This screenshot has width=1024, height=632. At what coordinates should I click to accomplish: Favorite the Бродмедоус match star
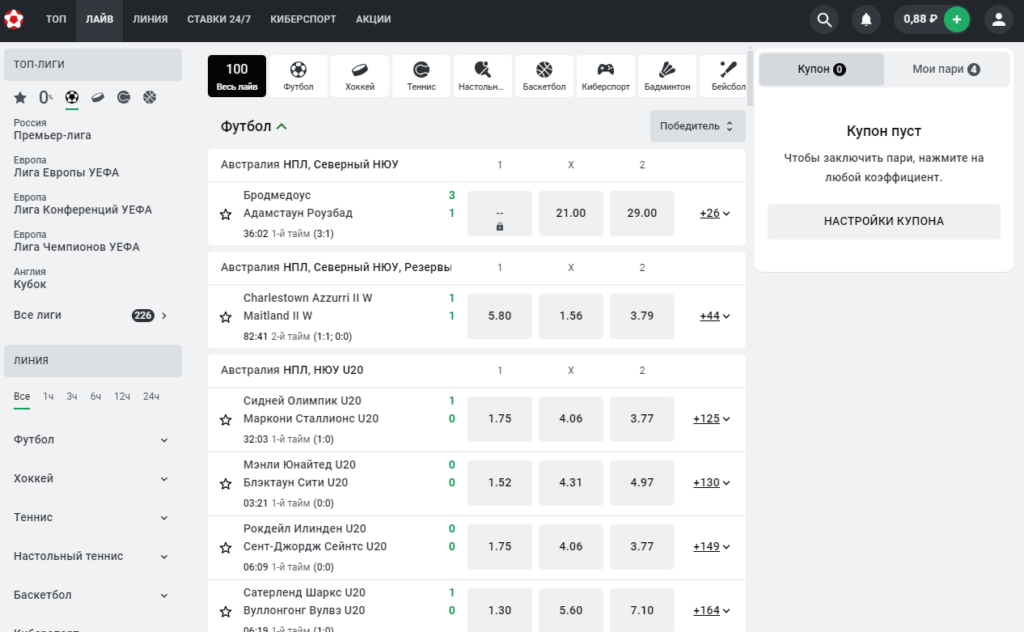(226, 214)
